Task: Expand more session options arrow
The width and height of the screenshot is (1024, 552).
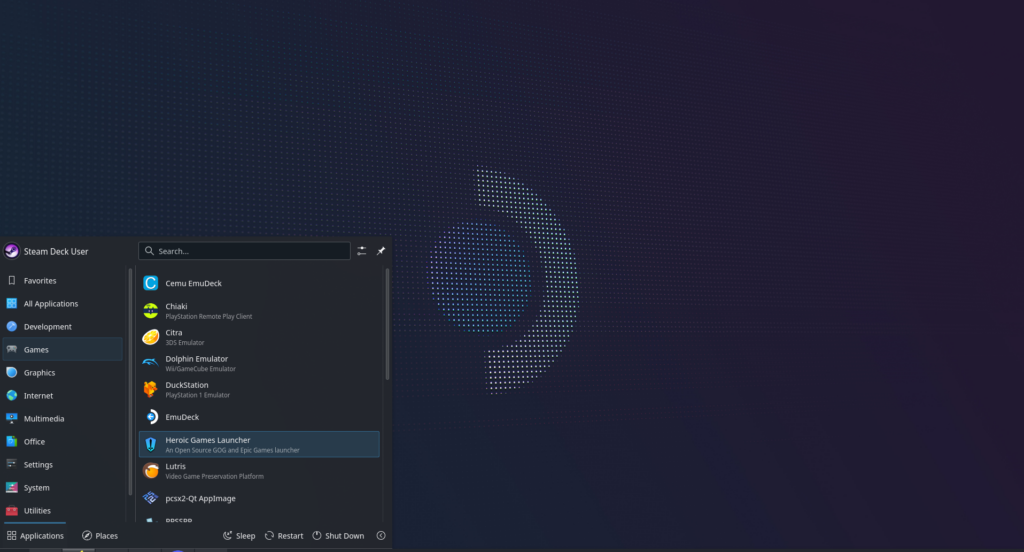Action: (381, 536)
